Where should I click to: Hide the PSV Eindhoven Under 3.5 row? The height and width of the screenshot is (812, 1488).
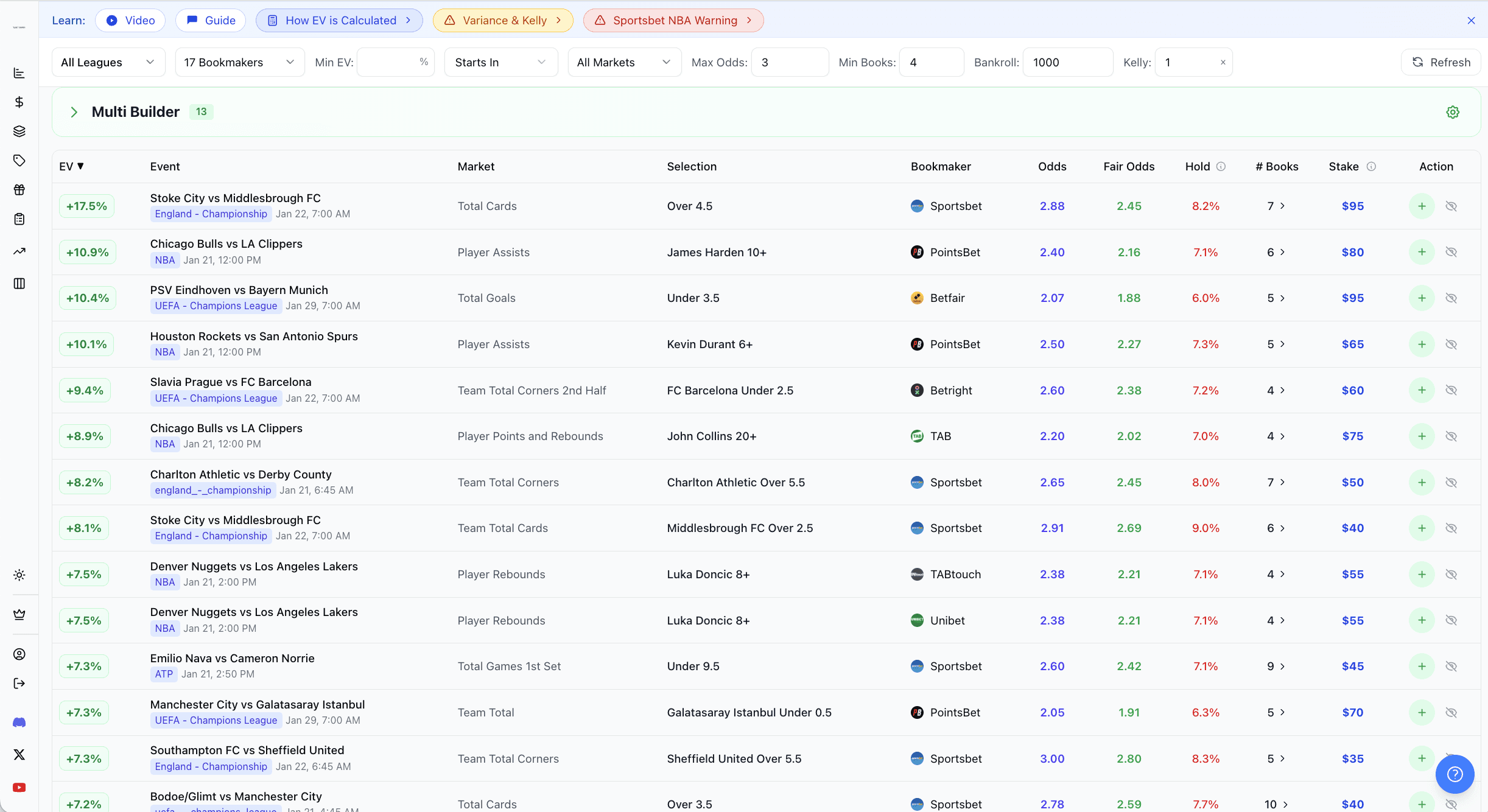tap(1451, 298)
